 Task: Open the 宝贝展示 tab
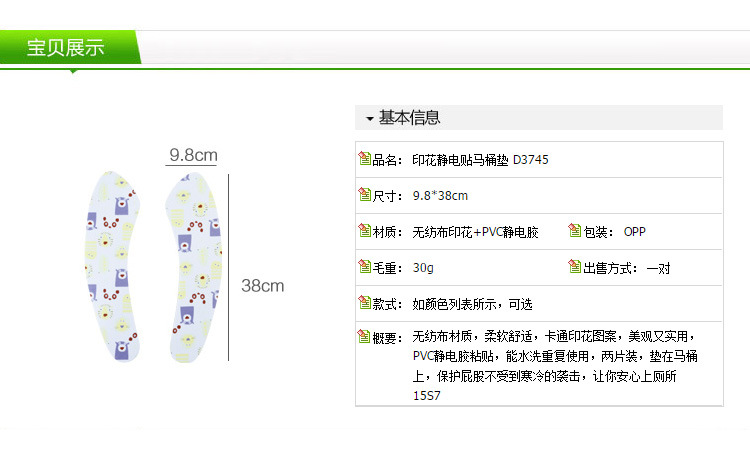(x=66, y=48)
